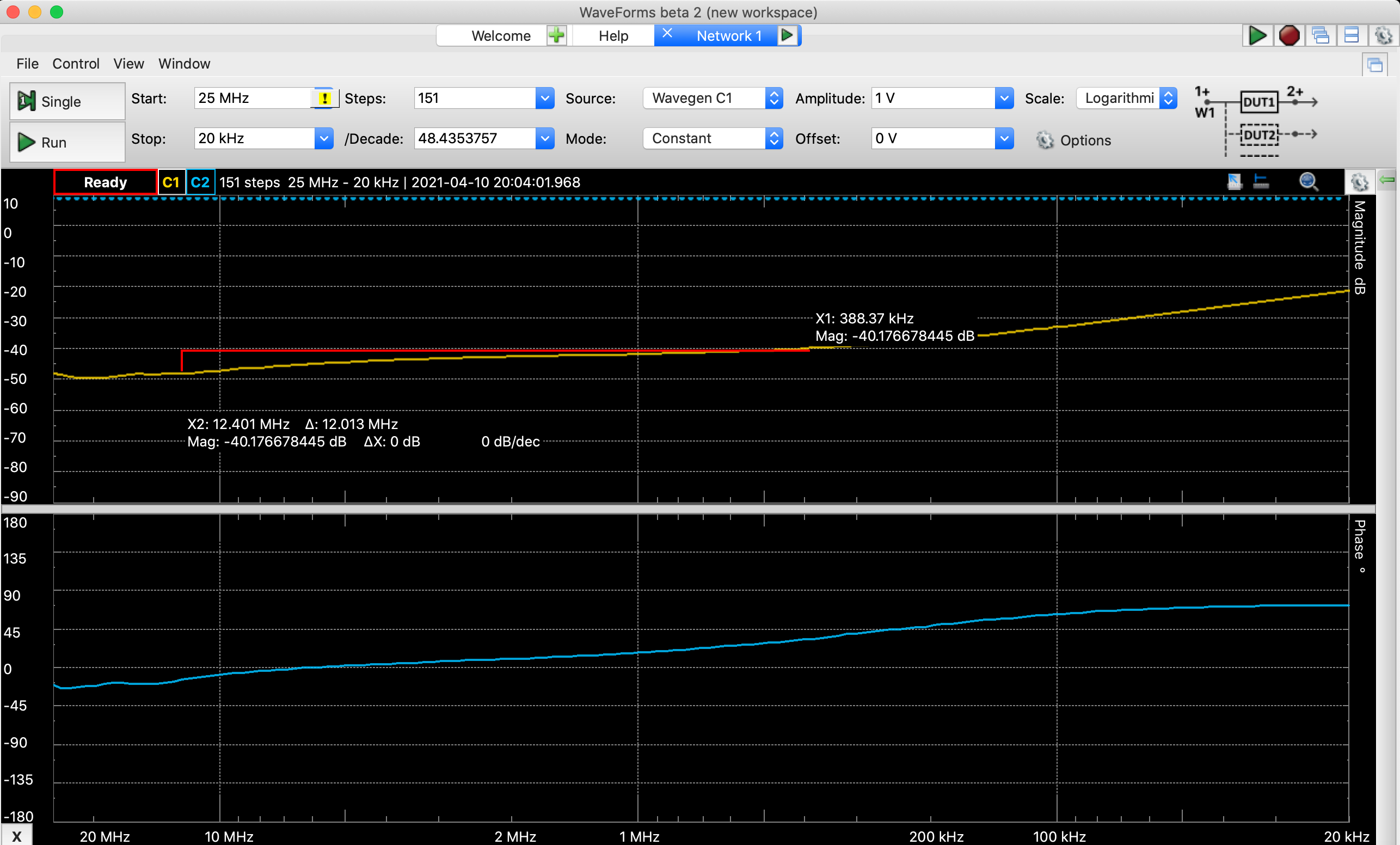Toggle channel C2 trace visibility

point(200,182)
